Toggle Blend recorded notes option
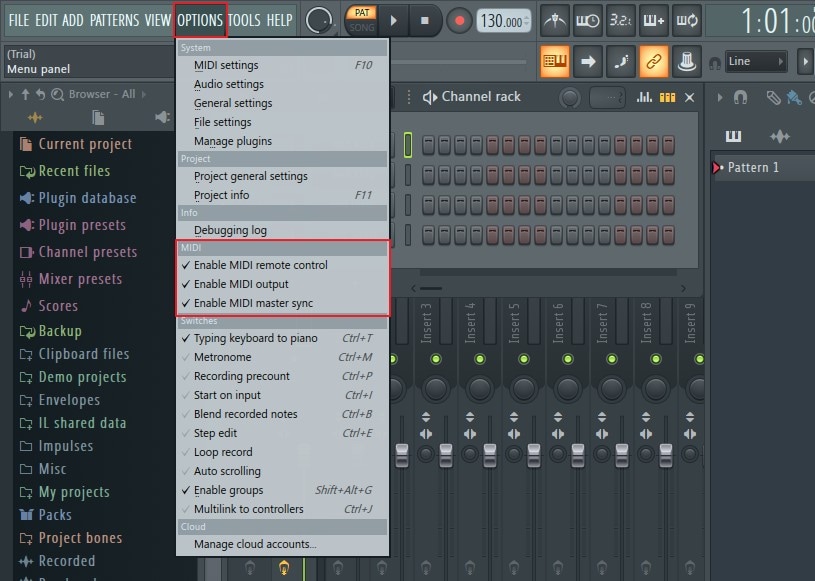Screen dimensions: 815x581 click(283, 414)
